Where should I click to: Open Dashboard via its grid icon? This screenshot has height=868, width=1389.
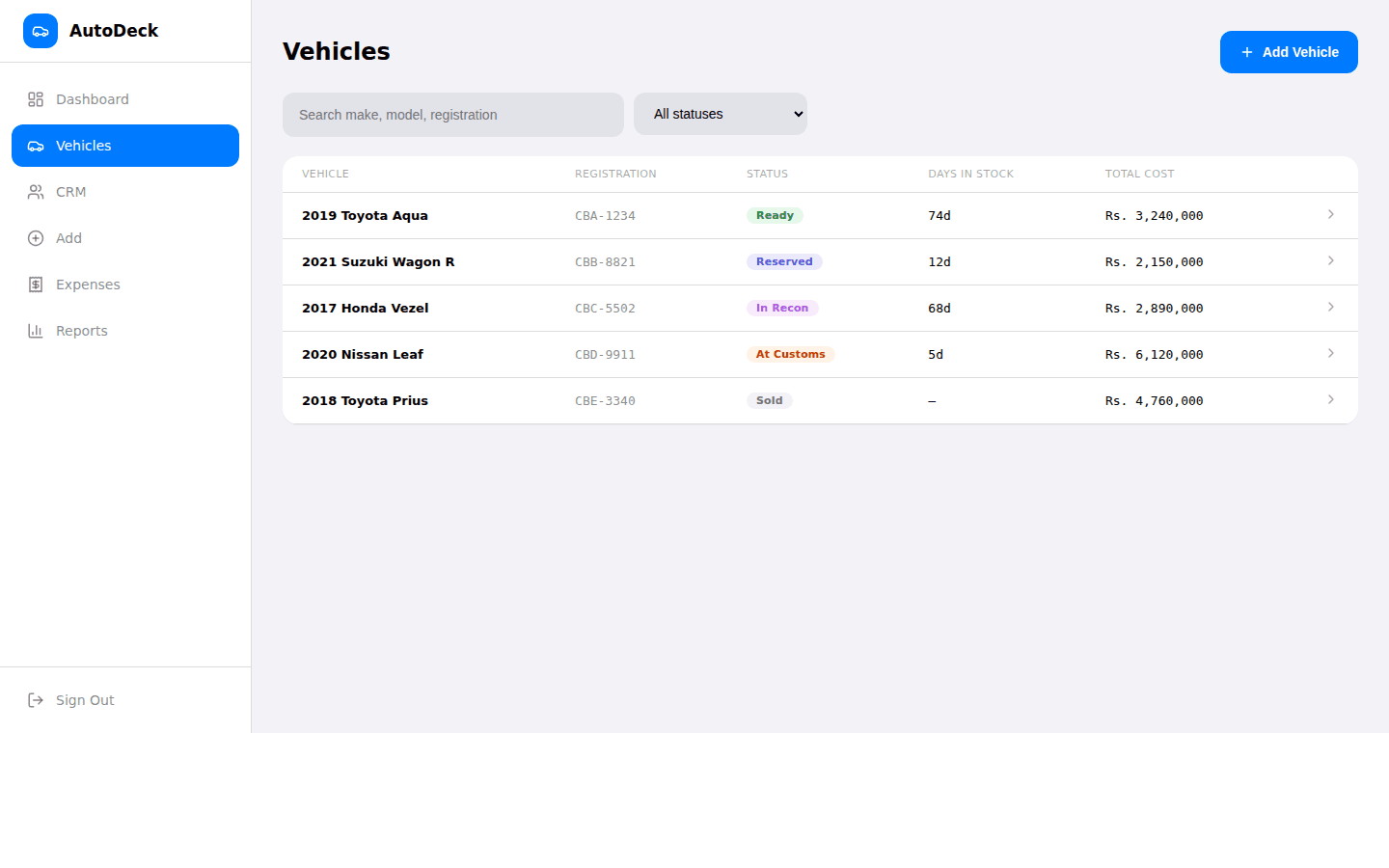pyautogui.click(x=36, y=99)
